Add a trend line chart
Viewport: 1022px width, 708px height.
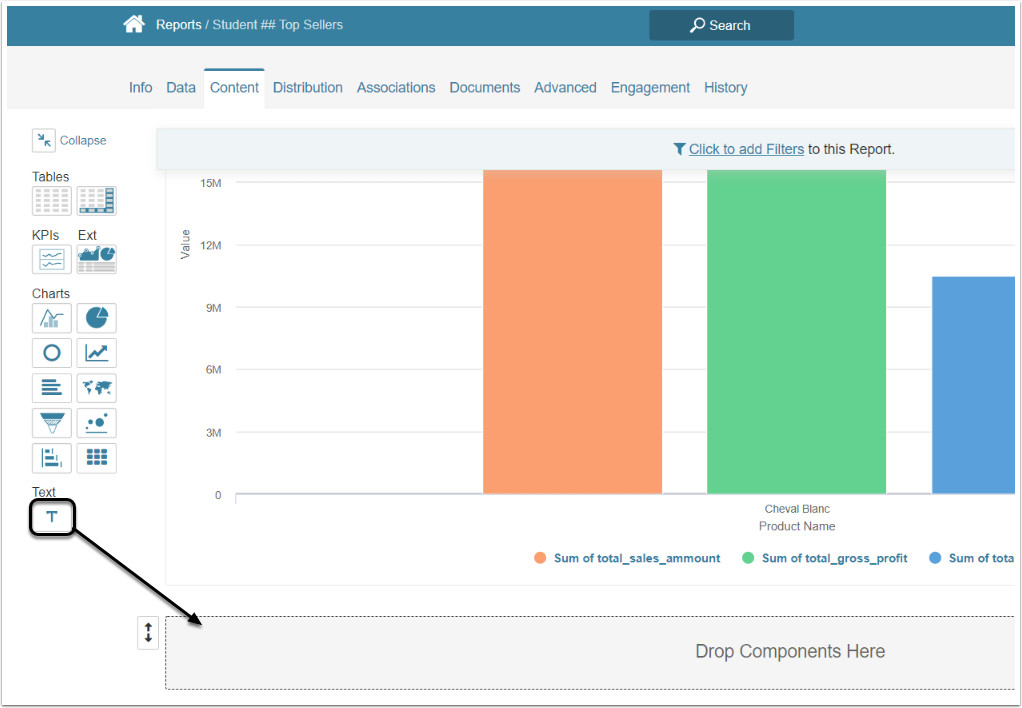click(x=96, y=353)
